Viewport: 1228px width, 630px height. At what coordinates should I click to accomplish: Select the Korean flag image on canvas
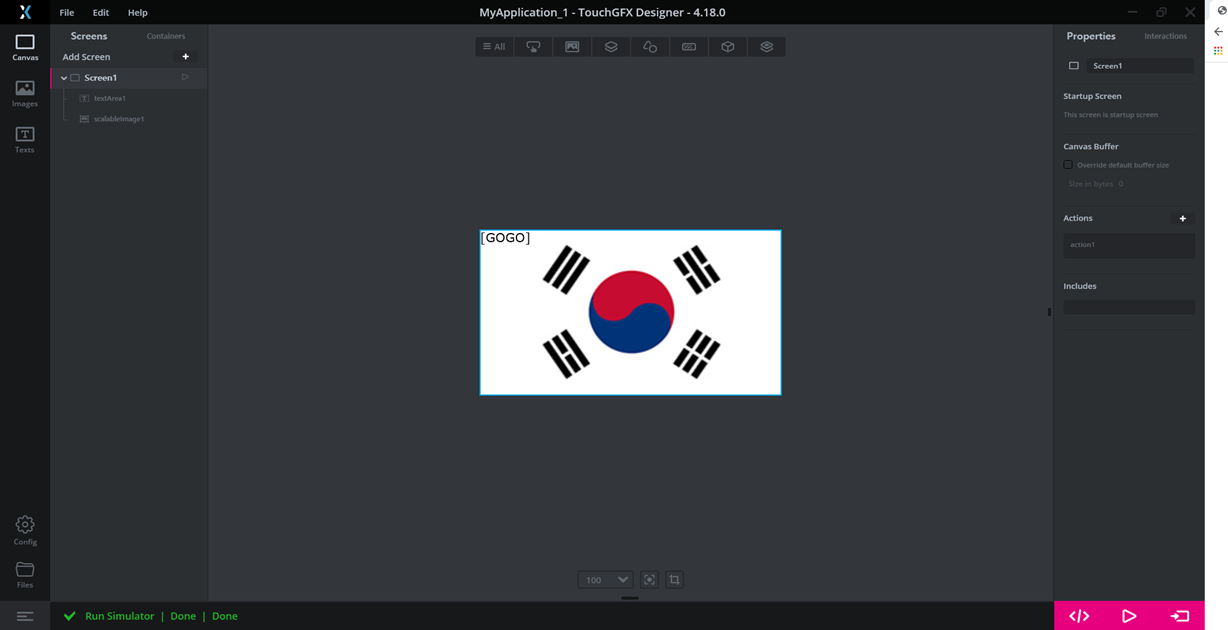(631, 313)
